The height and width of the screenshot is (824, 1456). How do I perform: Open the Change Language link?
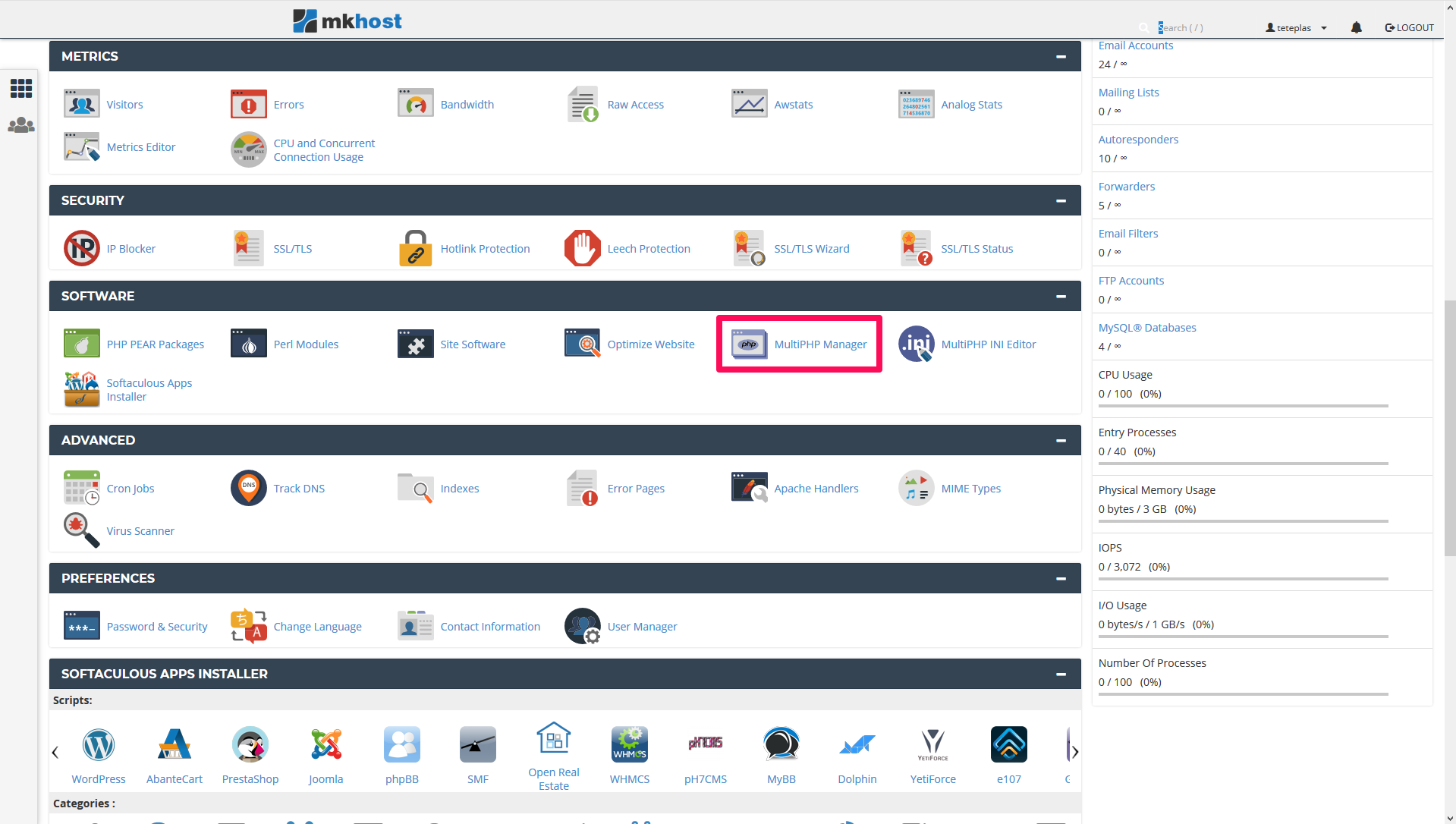tap(317, 627)
